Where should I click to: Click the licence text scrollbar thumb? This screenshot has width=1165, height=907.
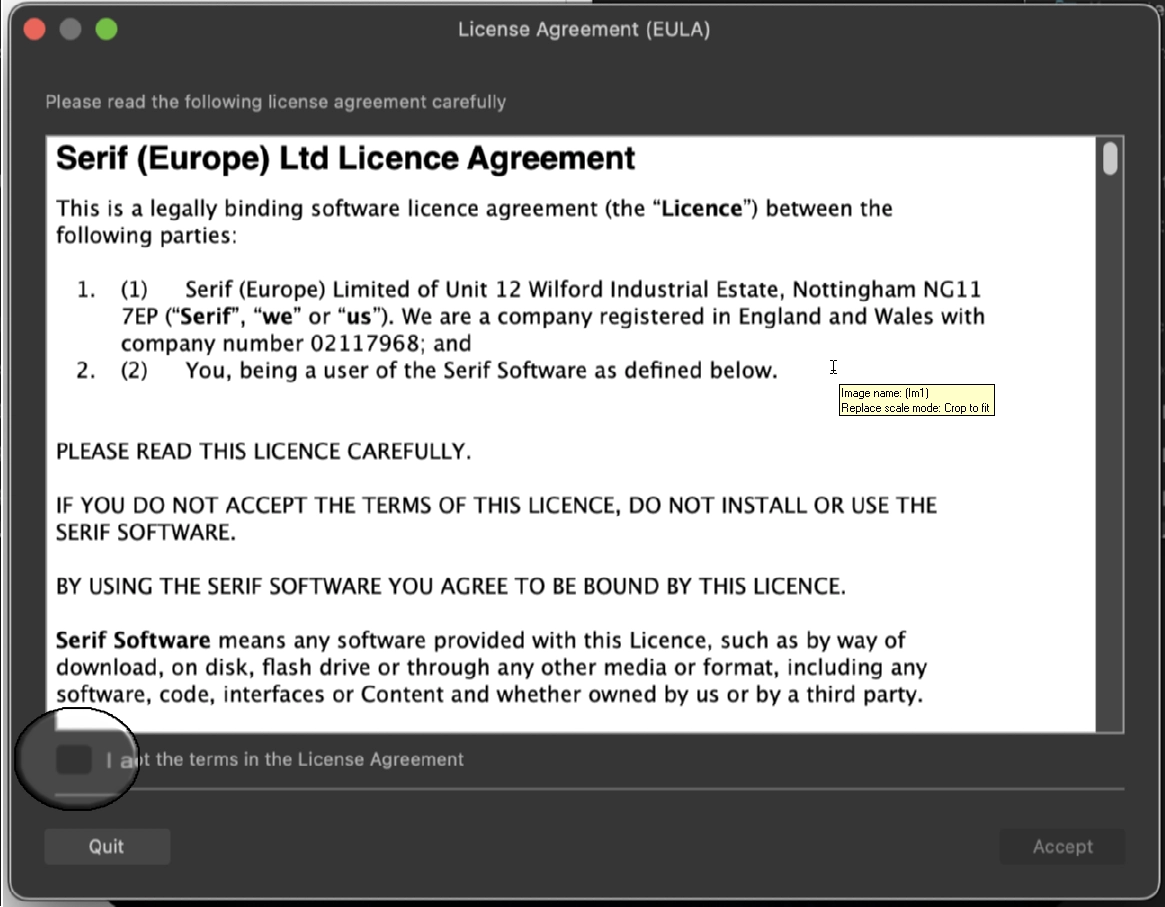coord(1110,158)
